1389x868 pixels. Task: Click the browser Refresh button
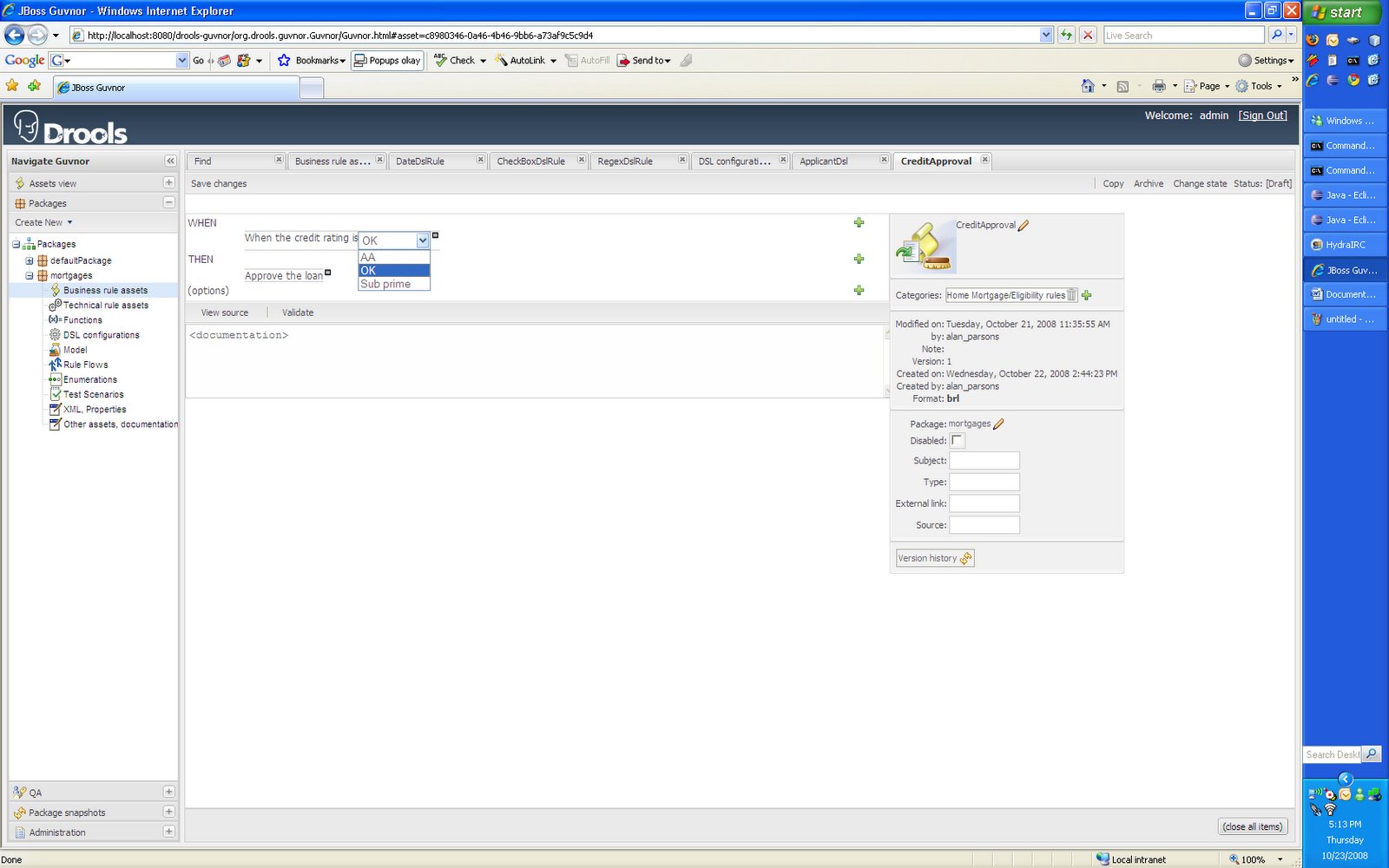tap(1066, 35)
